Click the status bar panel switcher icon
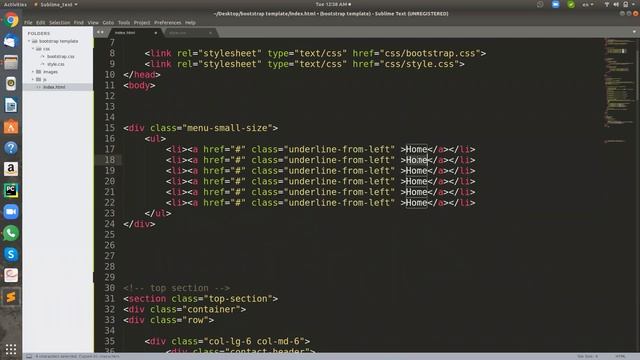The height and width of the screenshot is (360, 640). coord(29,356)
